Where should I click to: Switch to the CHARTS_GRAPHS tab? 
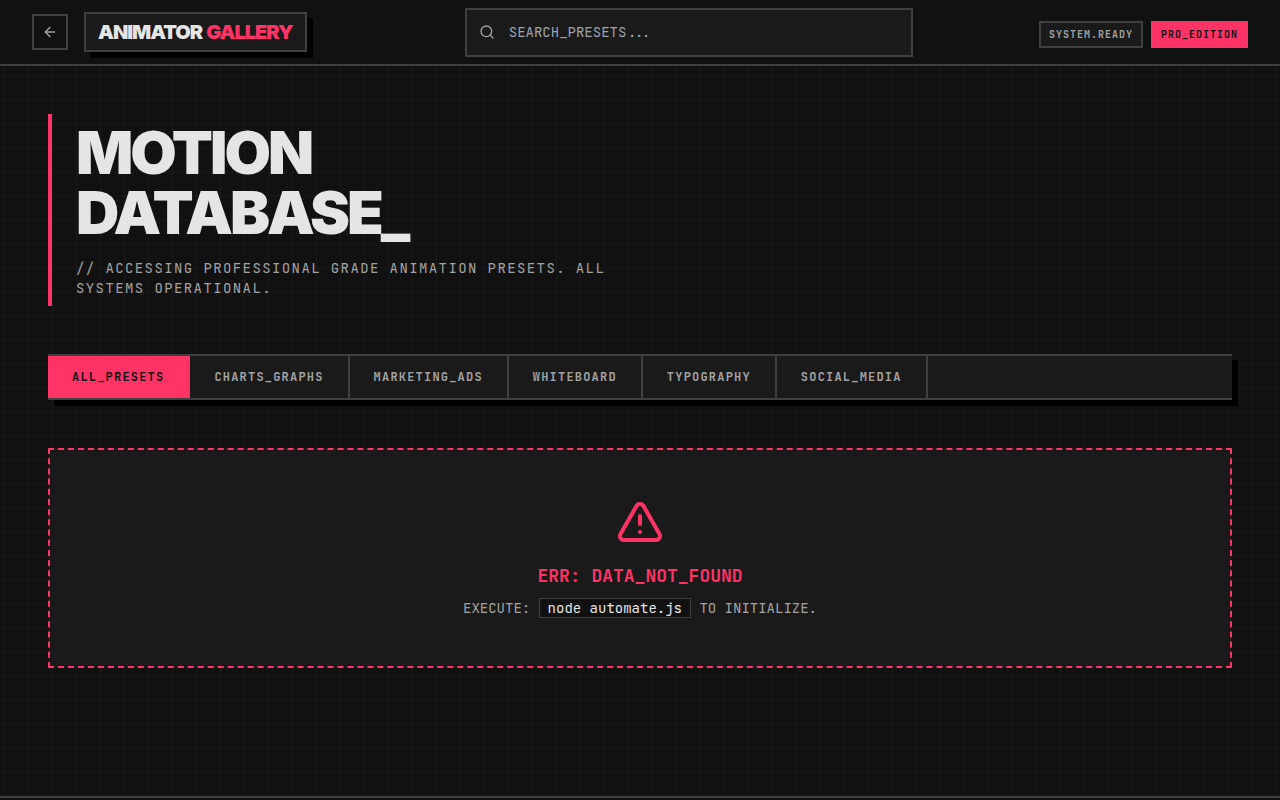[x=269, y=377]
